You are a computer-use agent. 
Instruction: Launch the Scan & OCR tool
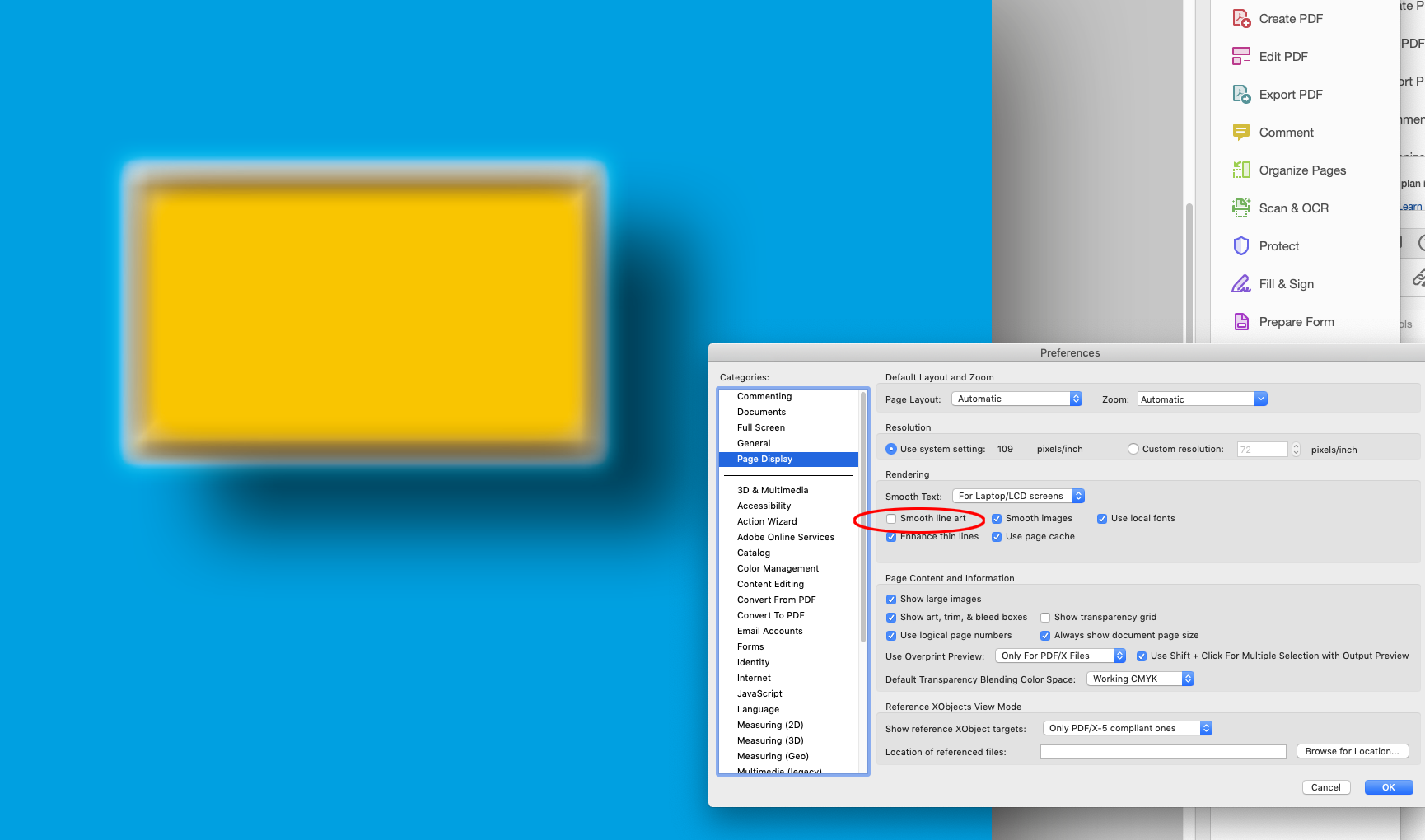point(1293,208)
